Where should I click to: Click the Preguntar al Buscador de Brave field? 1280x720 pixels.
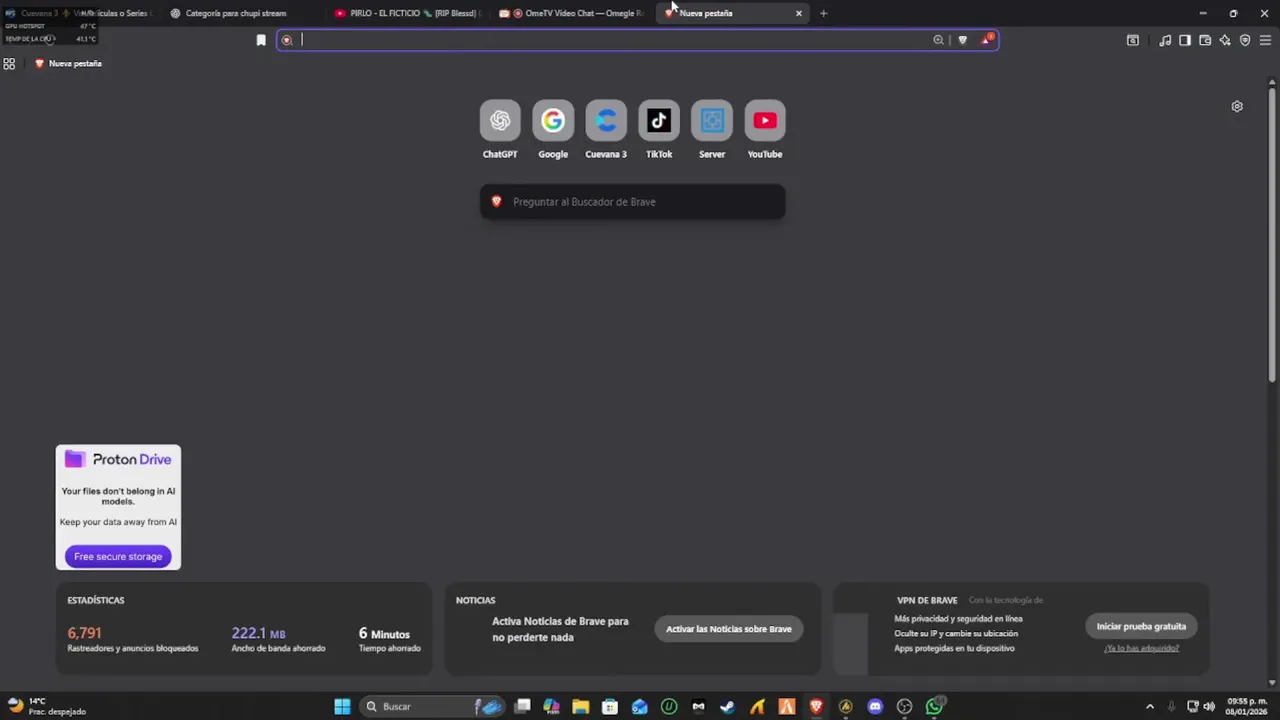(x=633, y=202)
